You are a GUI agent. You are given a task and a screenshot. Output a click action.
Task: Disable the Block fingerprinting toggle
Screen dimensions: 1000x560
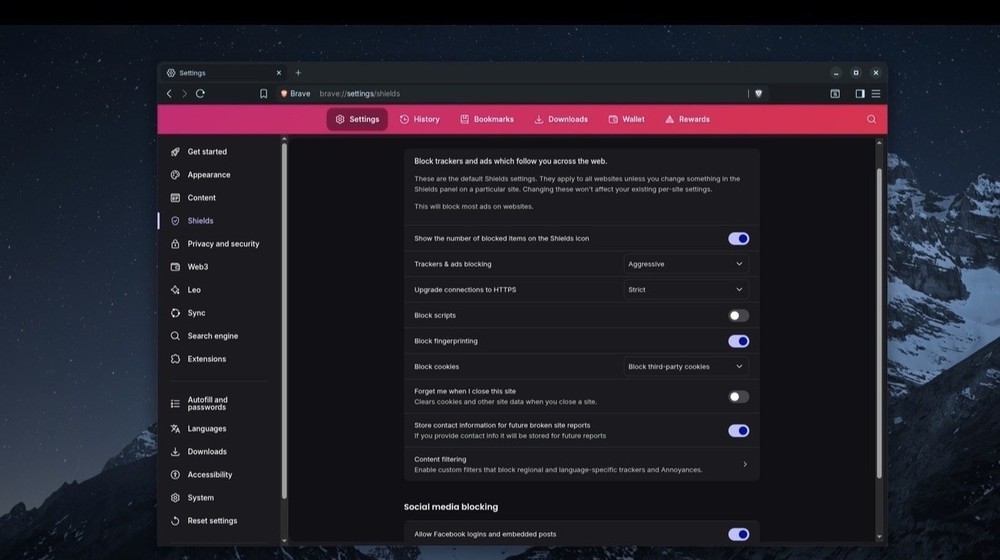point(738,341)
